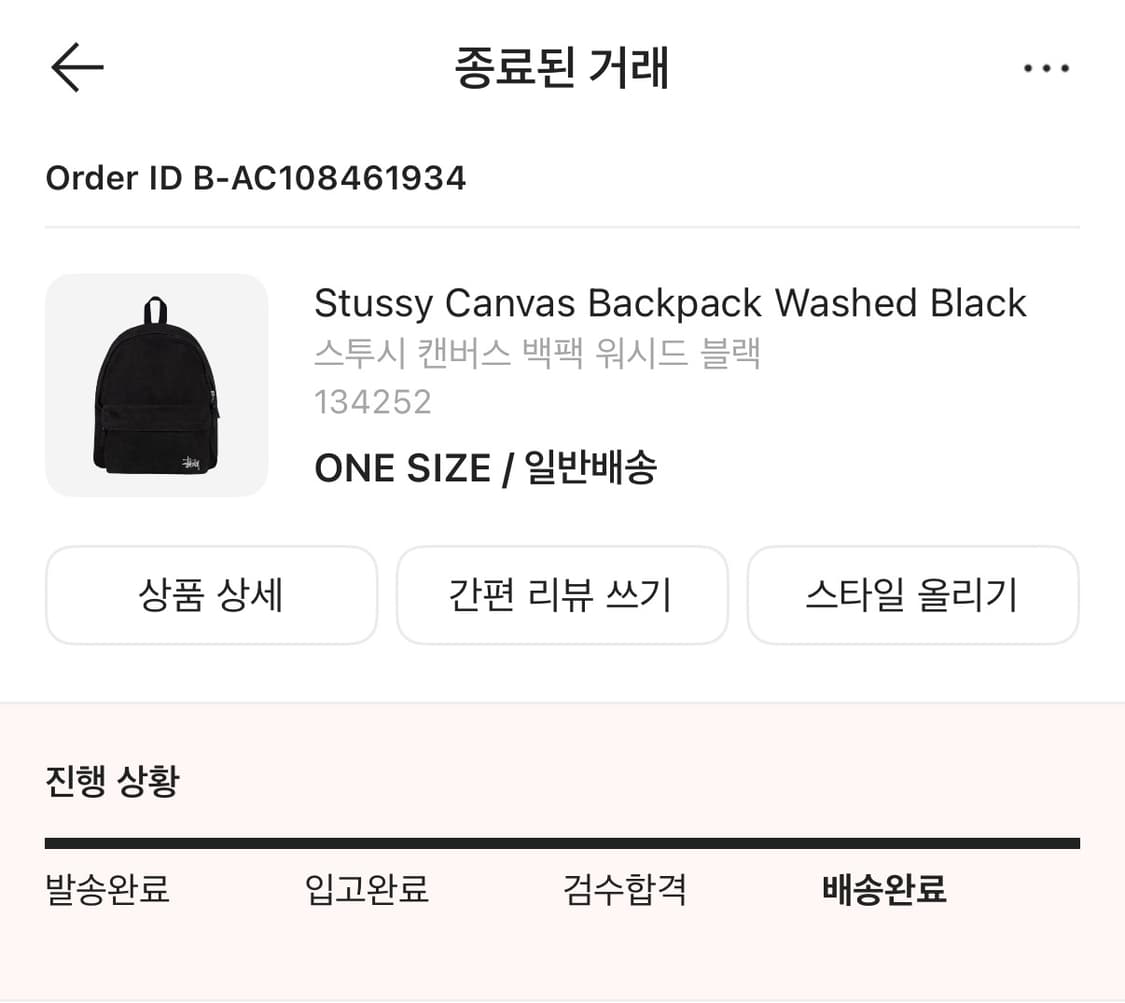1125x1003 pixels.
Task: Tap the 발송완료 progress step
Action: (x=106, y=890)
